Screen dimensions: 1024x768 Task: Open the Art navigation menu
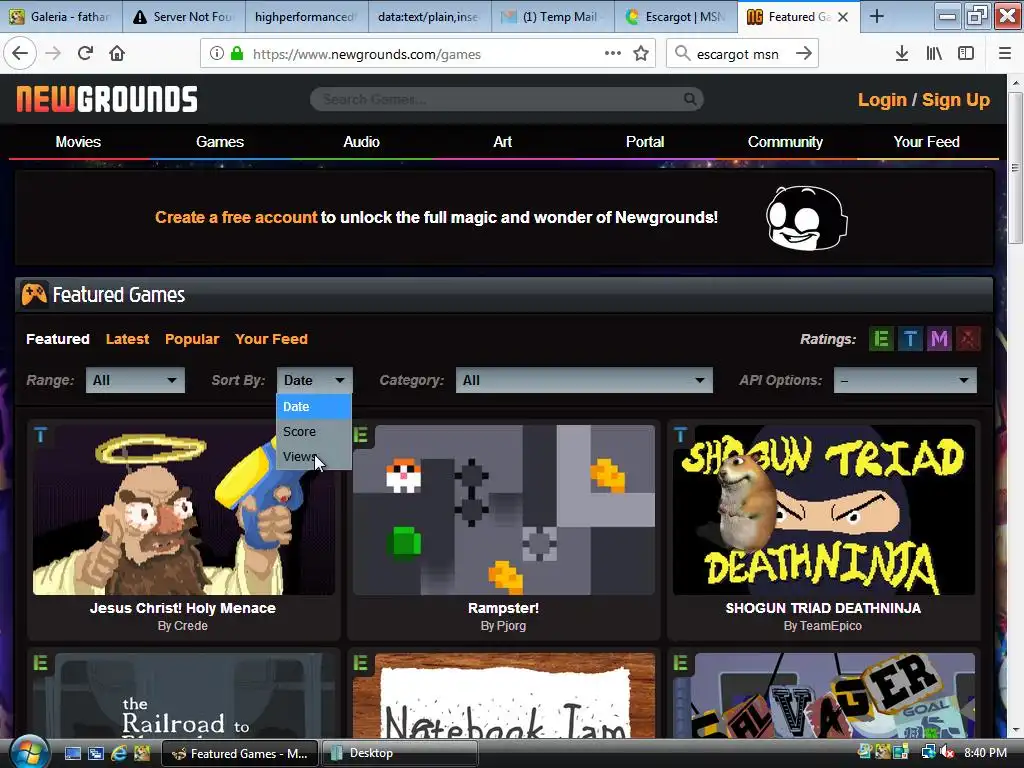point(503,142)
